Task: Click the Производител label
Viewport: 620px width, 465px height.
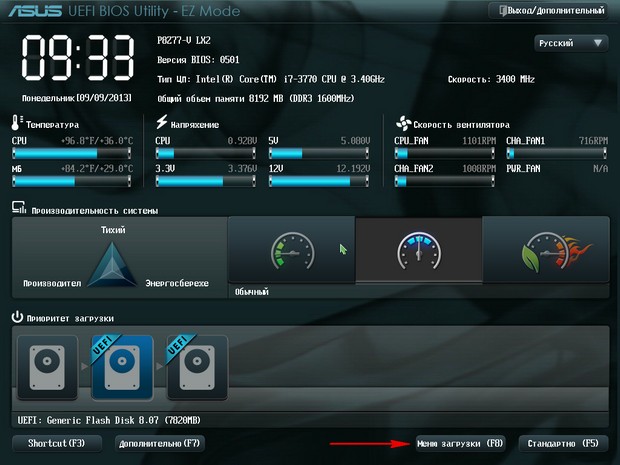Action: (x=52, y=283)
